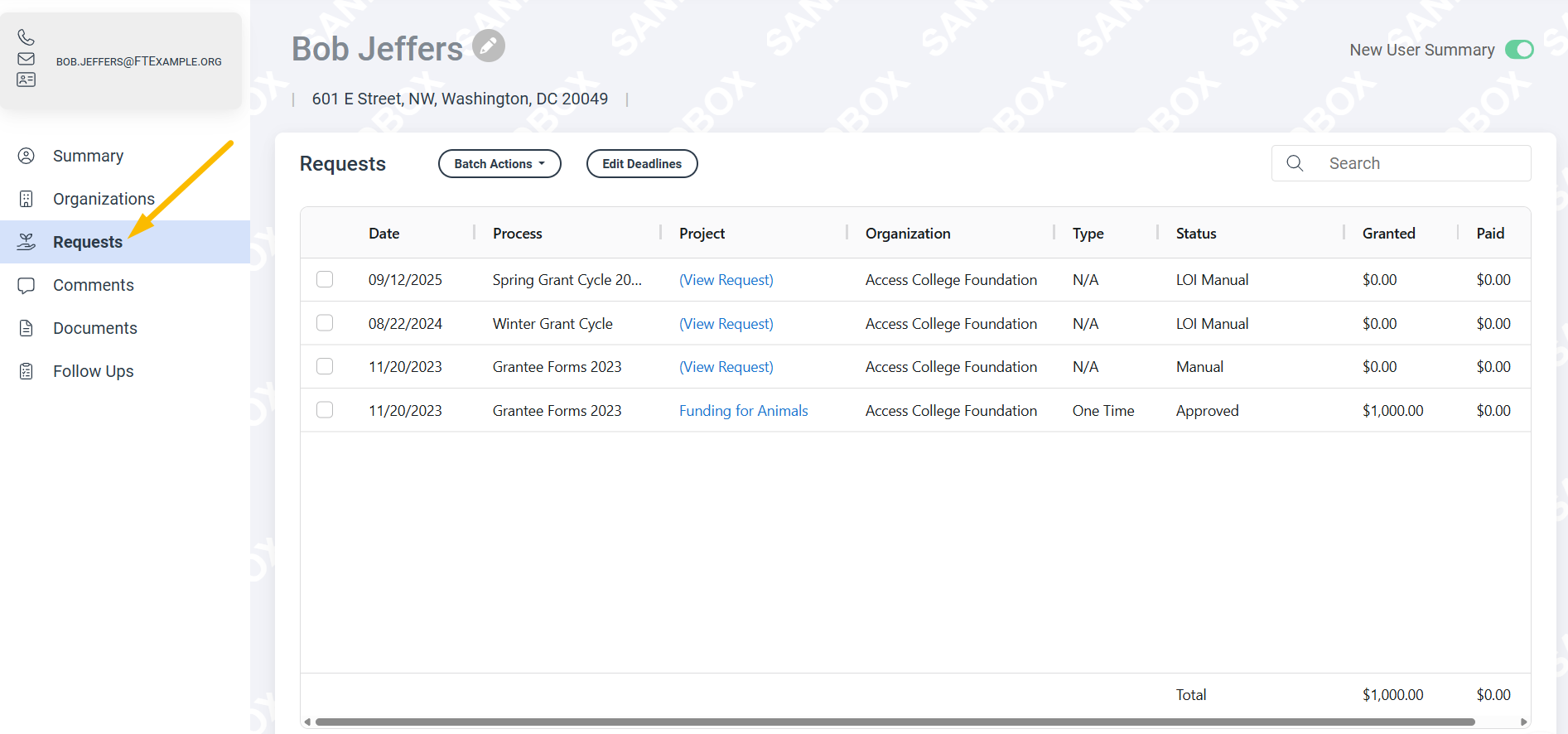Click the Granted column header
The image size is (1568, 734).
click(1389, 234)
